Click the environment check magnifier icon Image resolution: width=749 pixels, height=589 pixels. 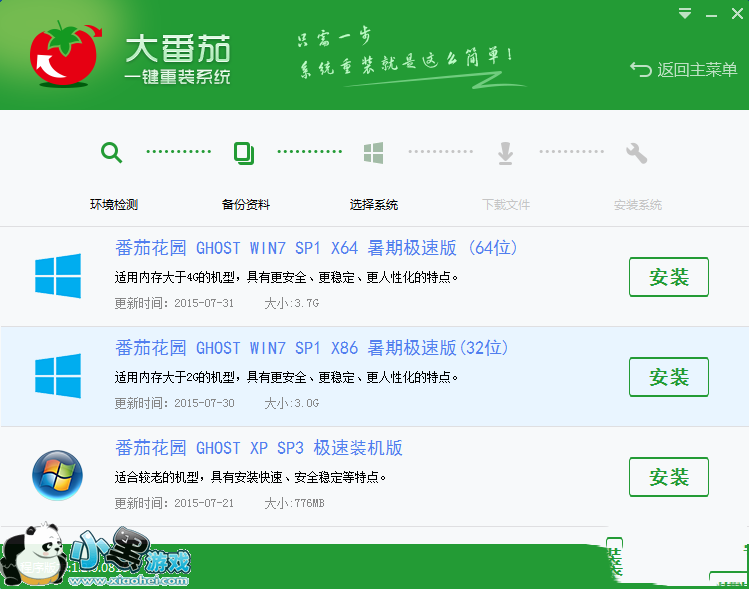click(111, 153)
